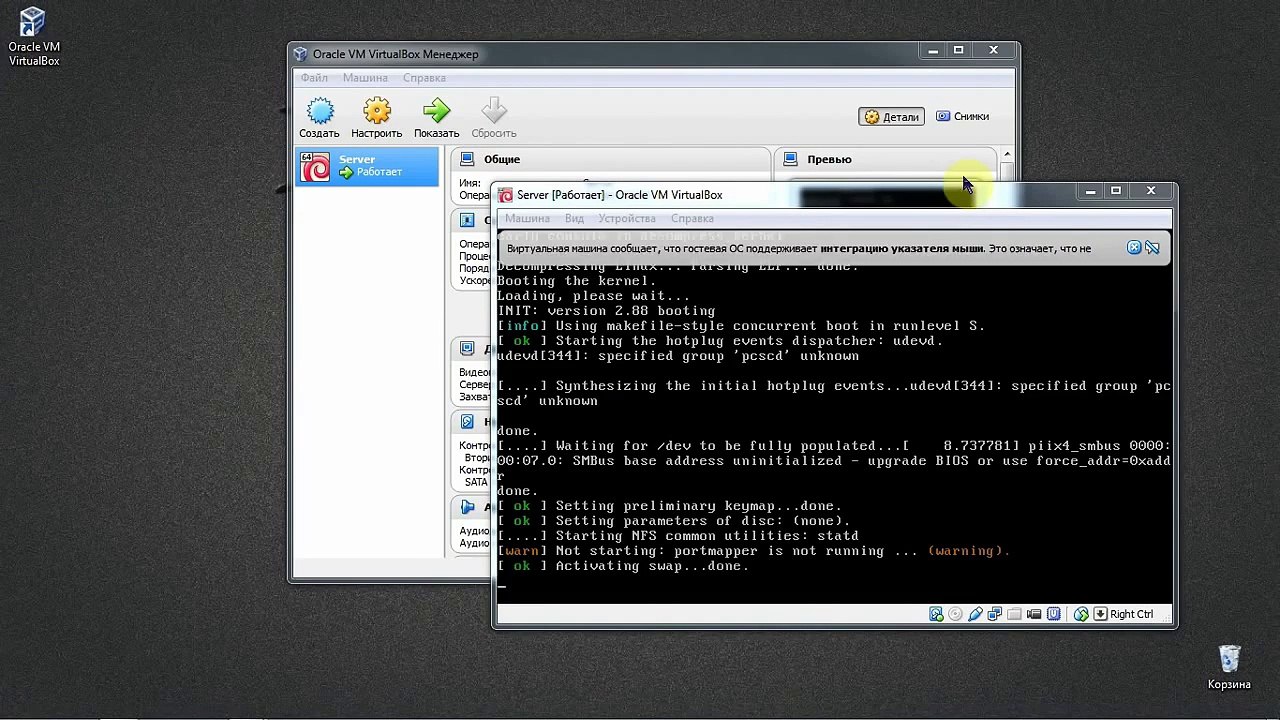Screen dimensions: 1280x720
Task: Click Создать to create a new VM
Action: (319, 118)
